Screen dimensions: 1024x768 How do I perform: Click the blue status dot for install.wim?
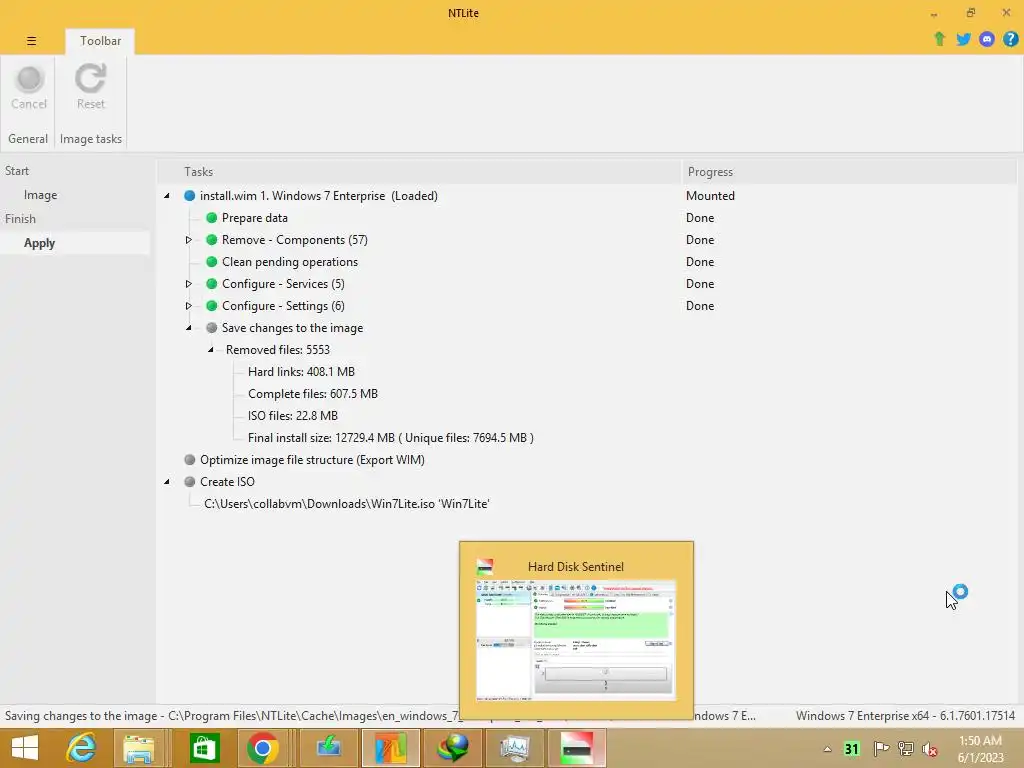tap(189, 195)
